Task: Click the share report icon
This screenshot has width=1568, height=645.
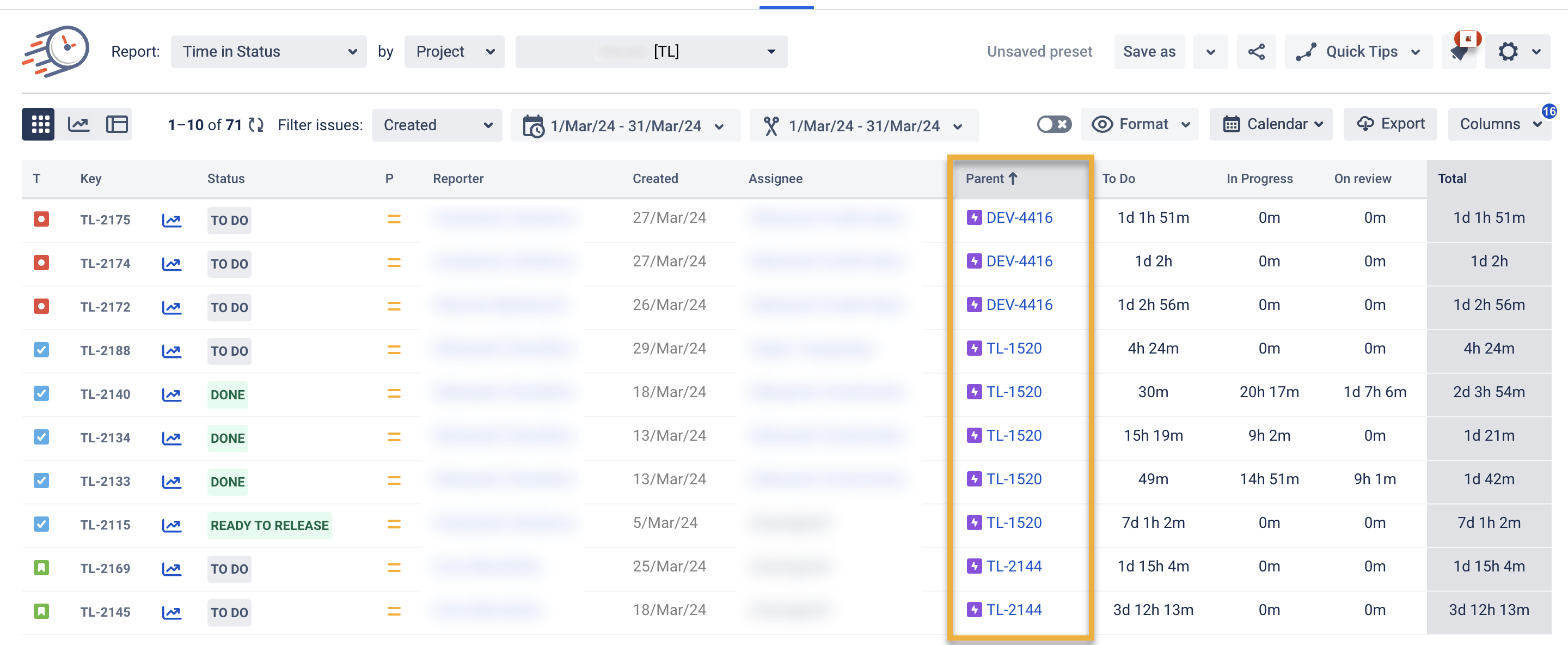Action: coord(1257,51)
